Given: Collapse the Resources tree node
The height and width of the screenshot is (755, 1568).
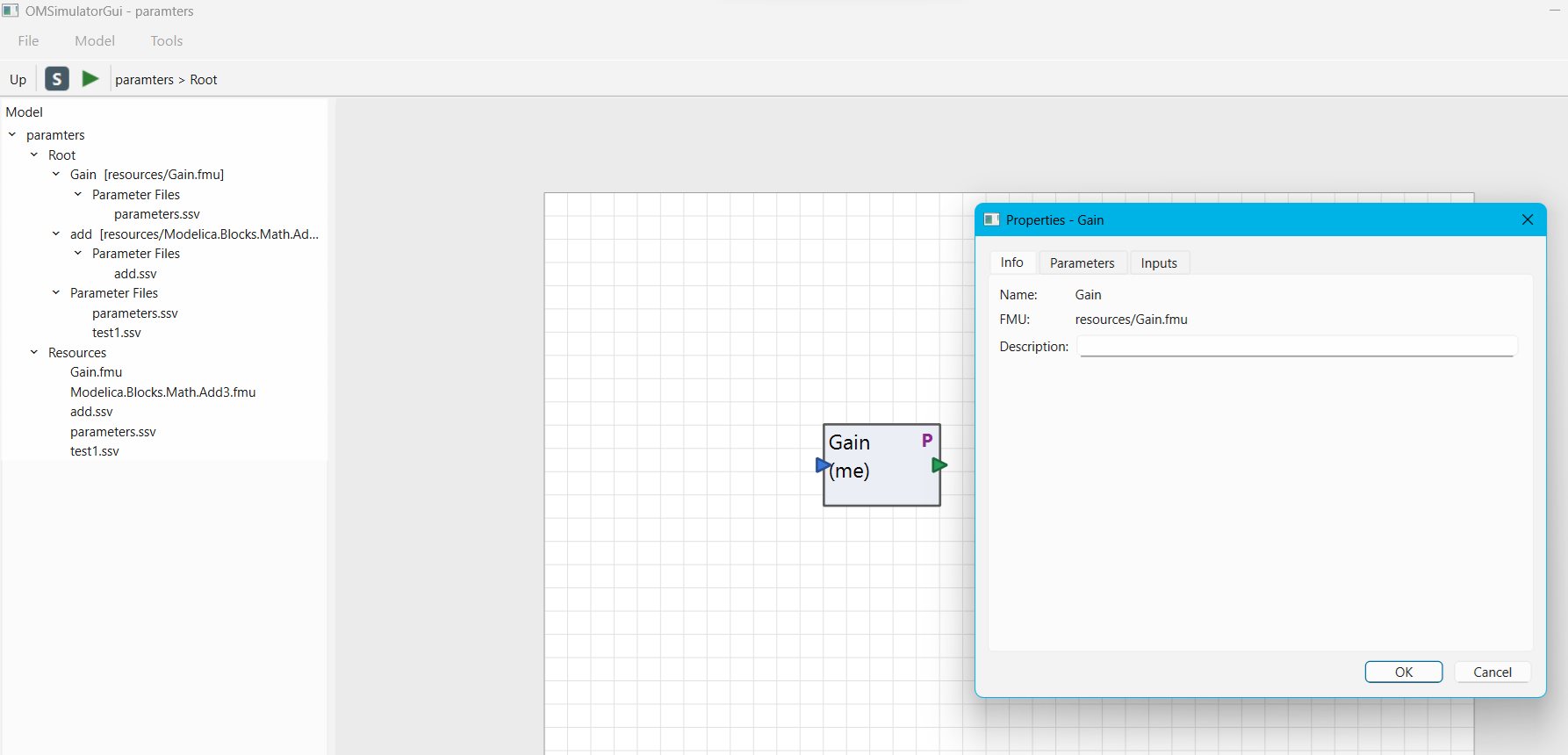Looking at the screenshot, I should tap(34, 352).
